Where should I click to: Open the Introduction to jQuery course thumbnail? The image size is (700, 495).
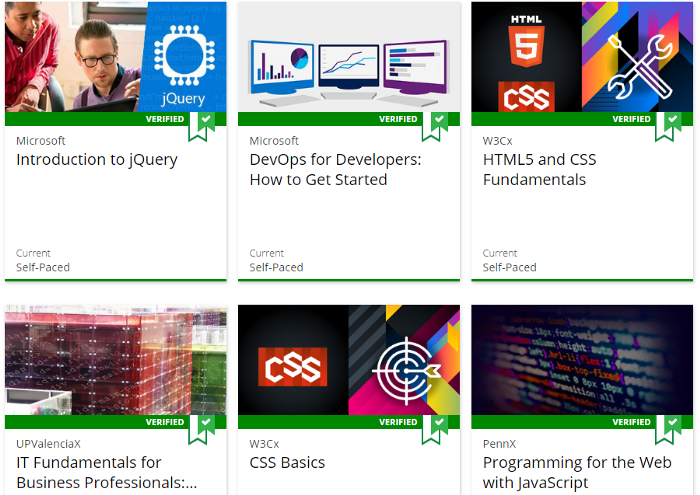tap(116, 57)
